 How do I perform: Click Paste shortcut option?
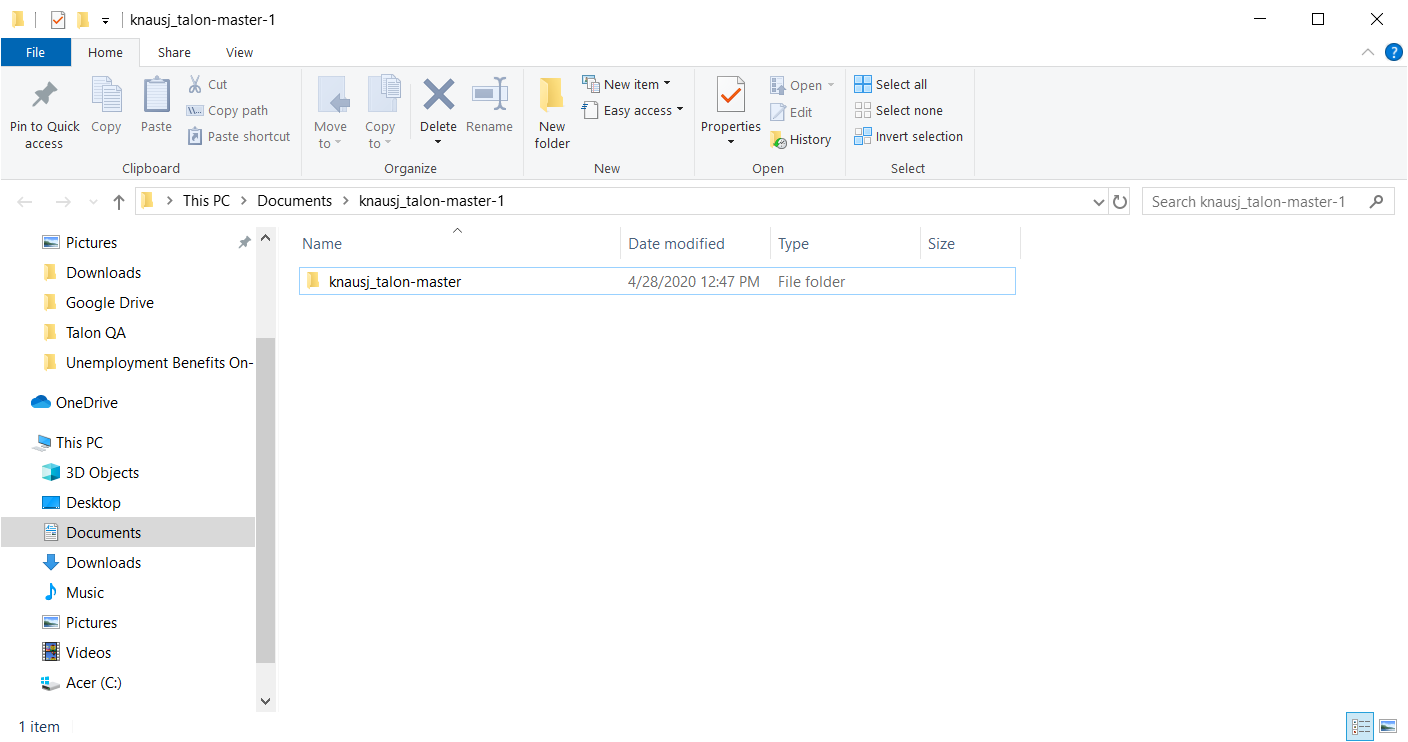(x=239, y=137)
